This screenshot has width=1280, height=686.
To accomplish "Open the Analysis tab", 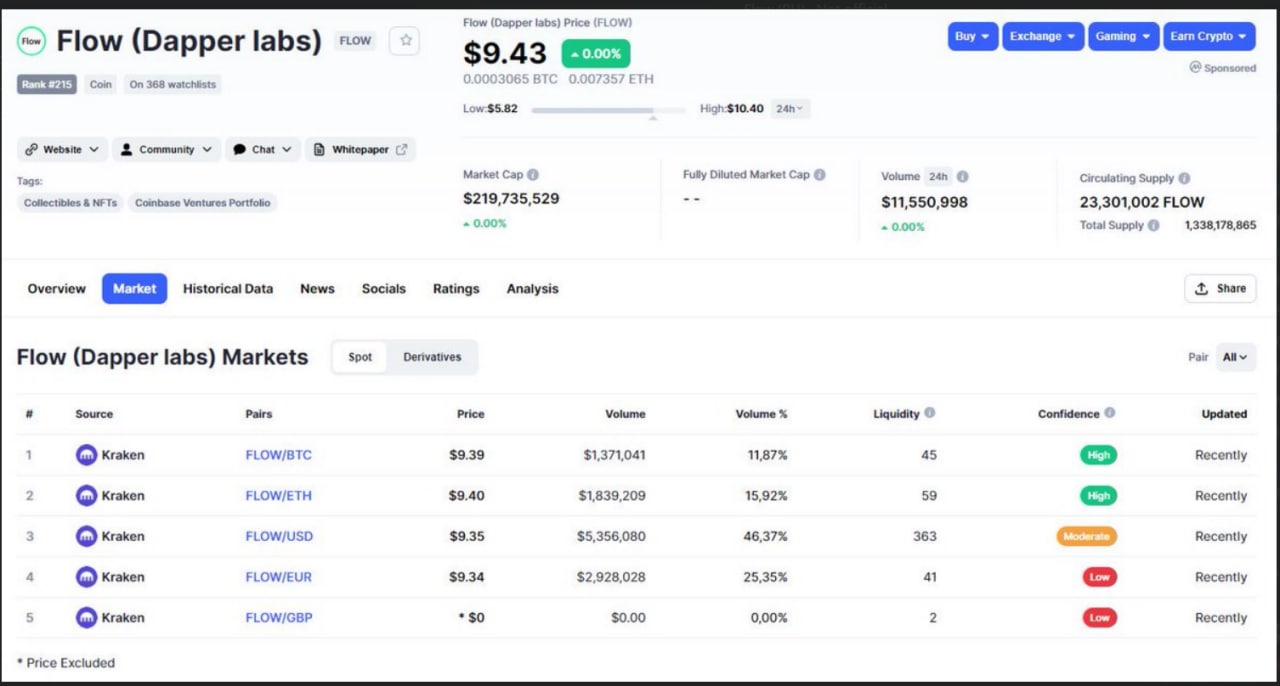I will (533, 289).
